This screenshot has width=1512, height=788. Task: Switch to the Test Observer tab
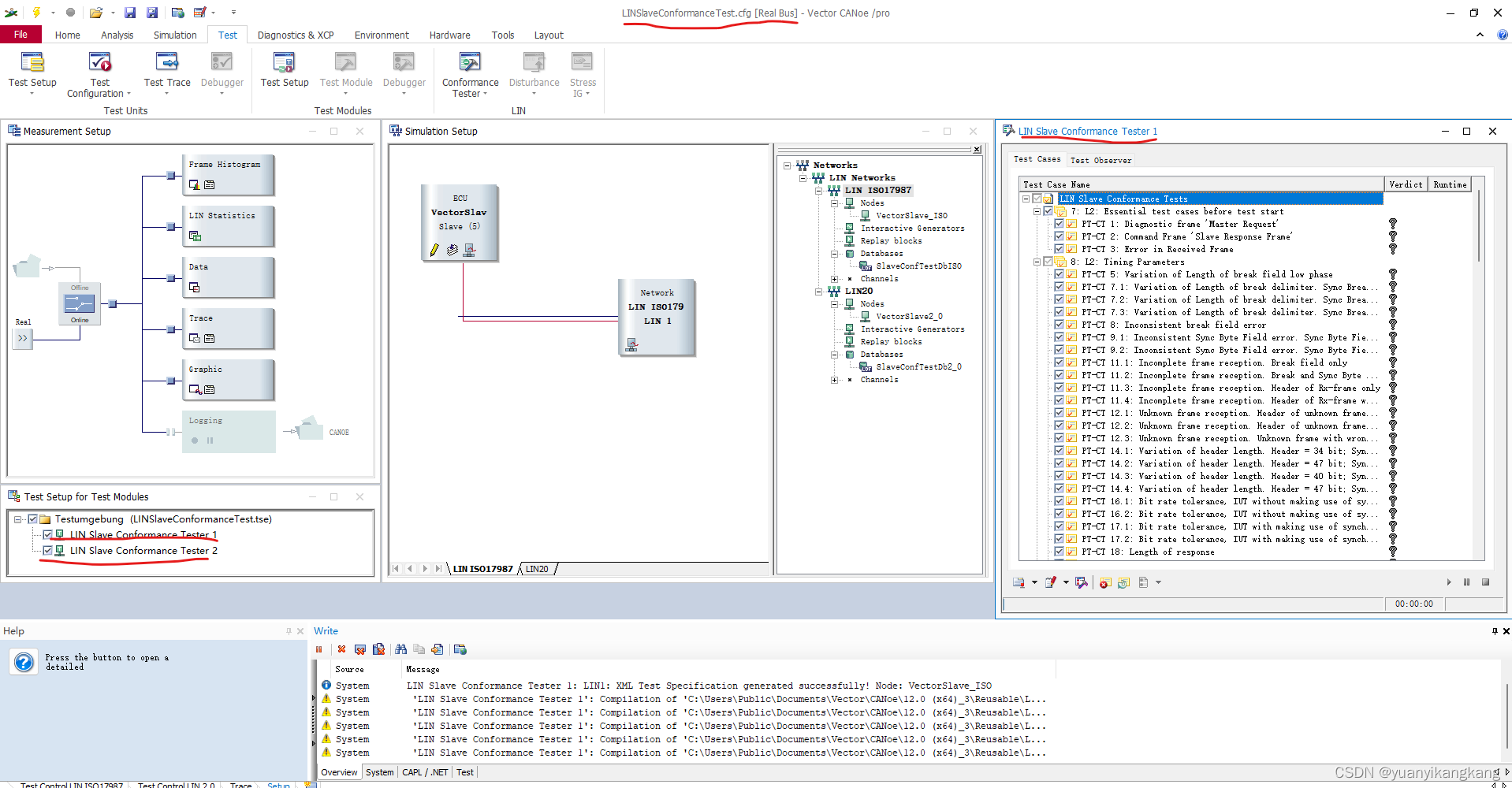point(1100,160)
